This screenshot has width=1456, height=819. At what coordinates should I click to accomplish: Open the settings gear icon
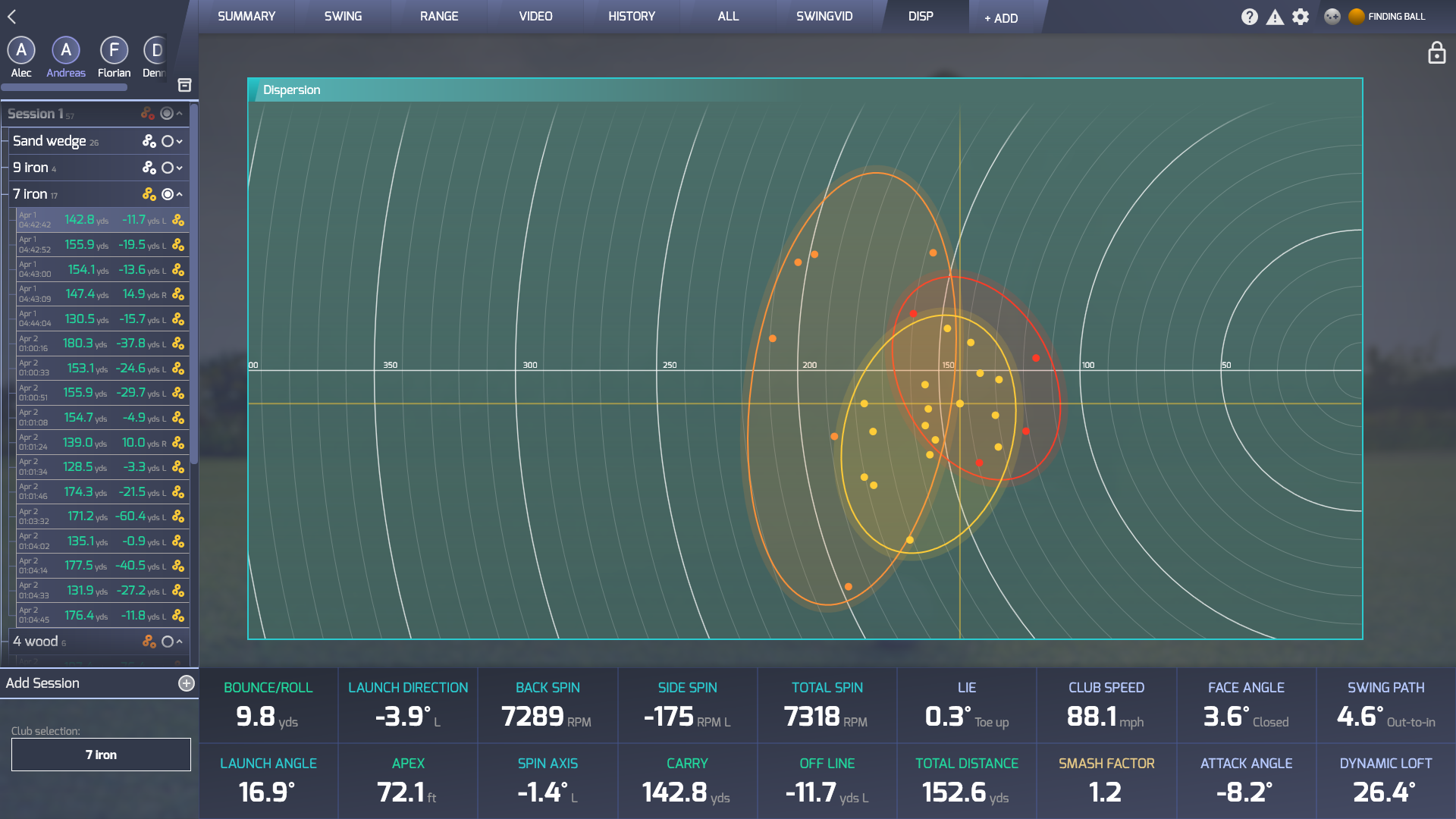click(1301, 17)
